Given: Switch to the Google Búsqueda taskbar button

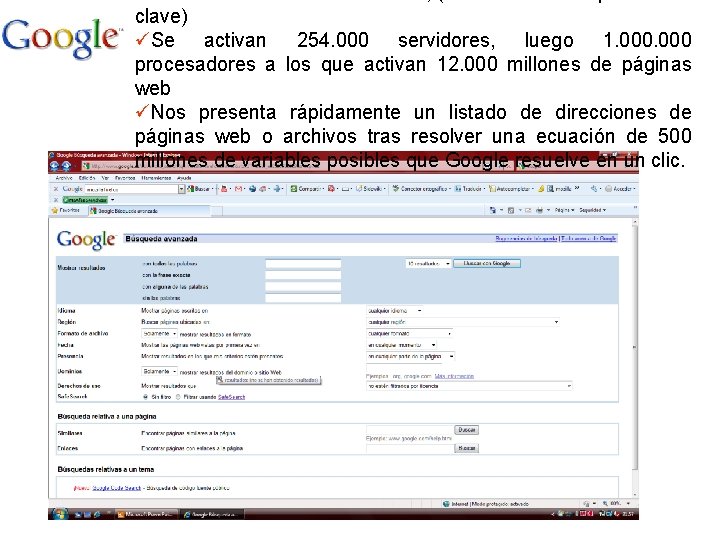Looking at the screenshot, I should (211, 514).
